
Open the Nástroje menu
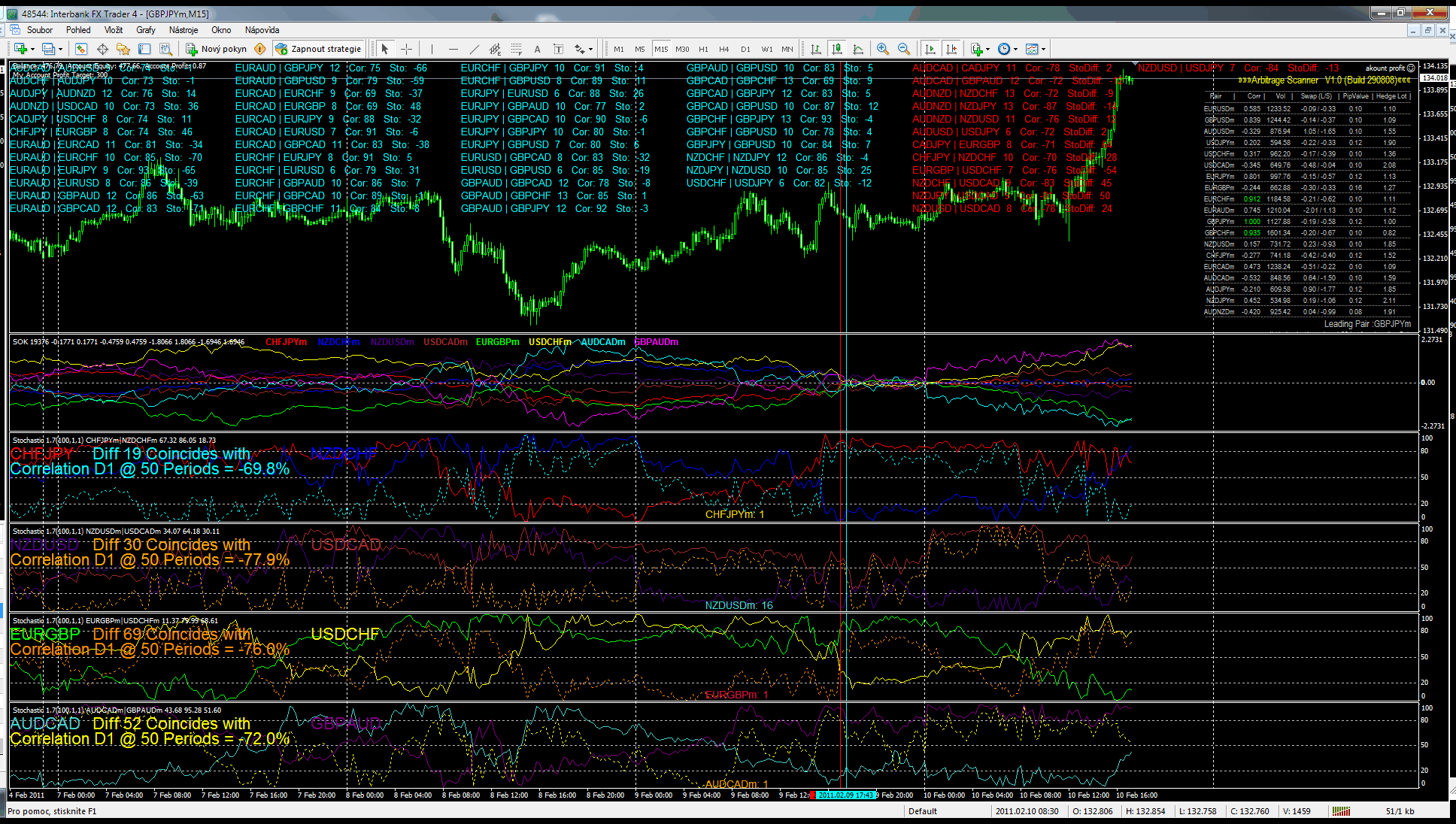[184, 30]
